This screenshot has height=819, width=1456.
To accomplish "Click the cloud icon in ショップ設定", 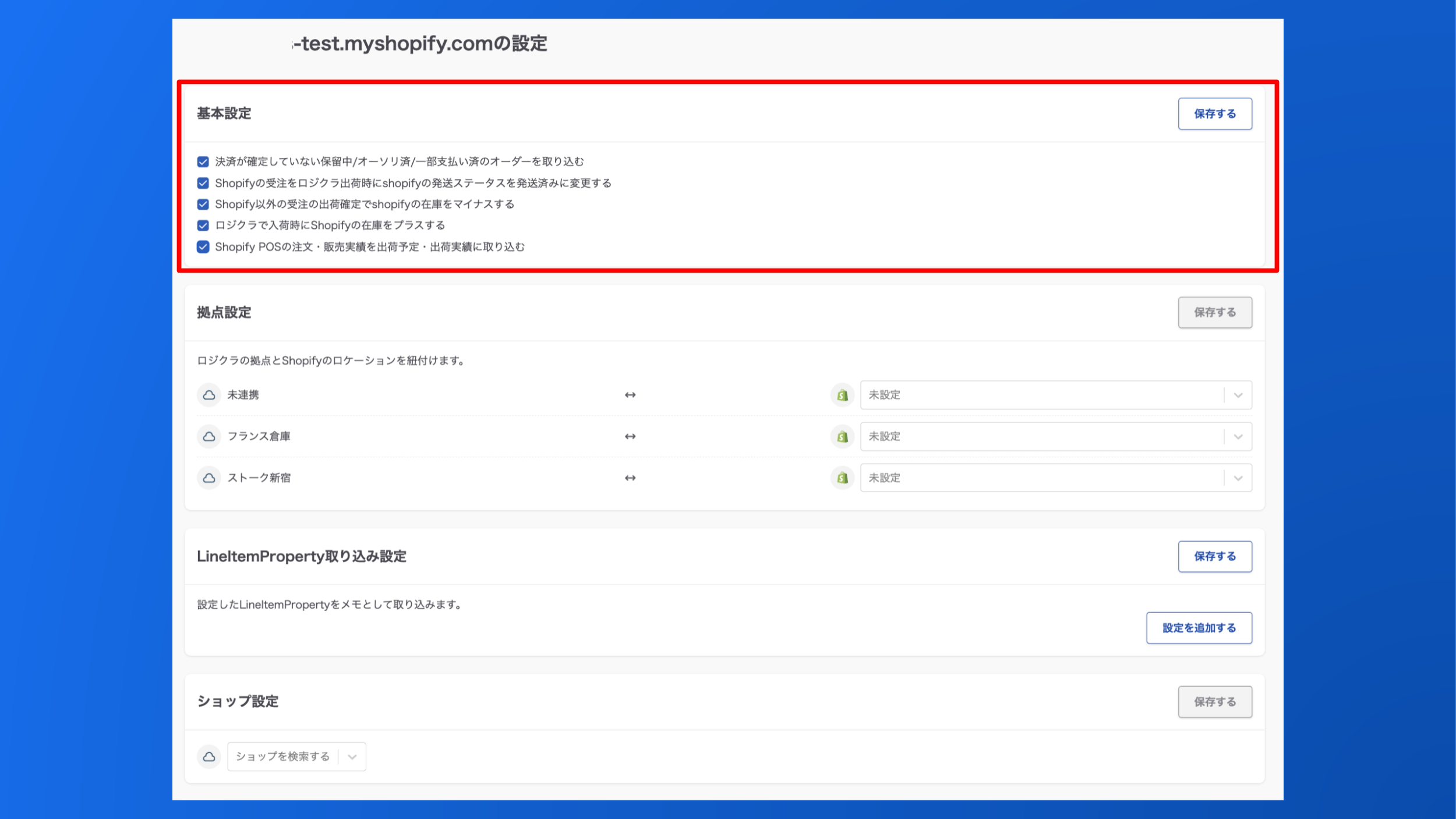I will coord(208,757).
